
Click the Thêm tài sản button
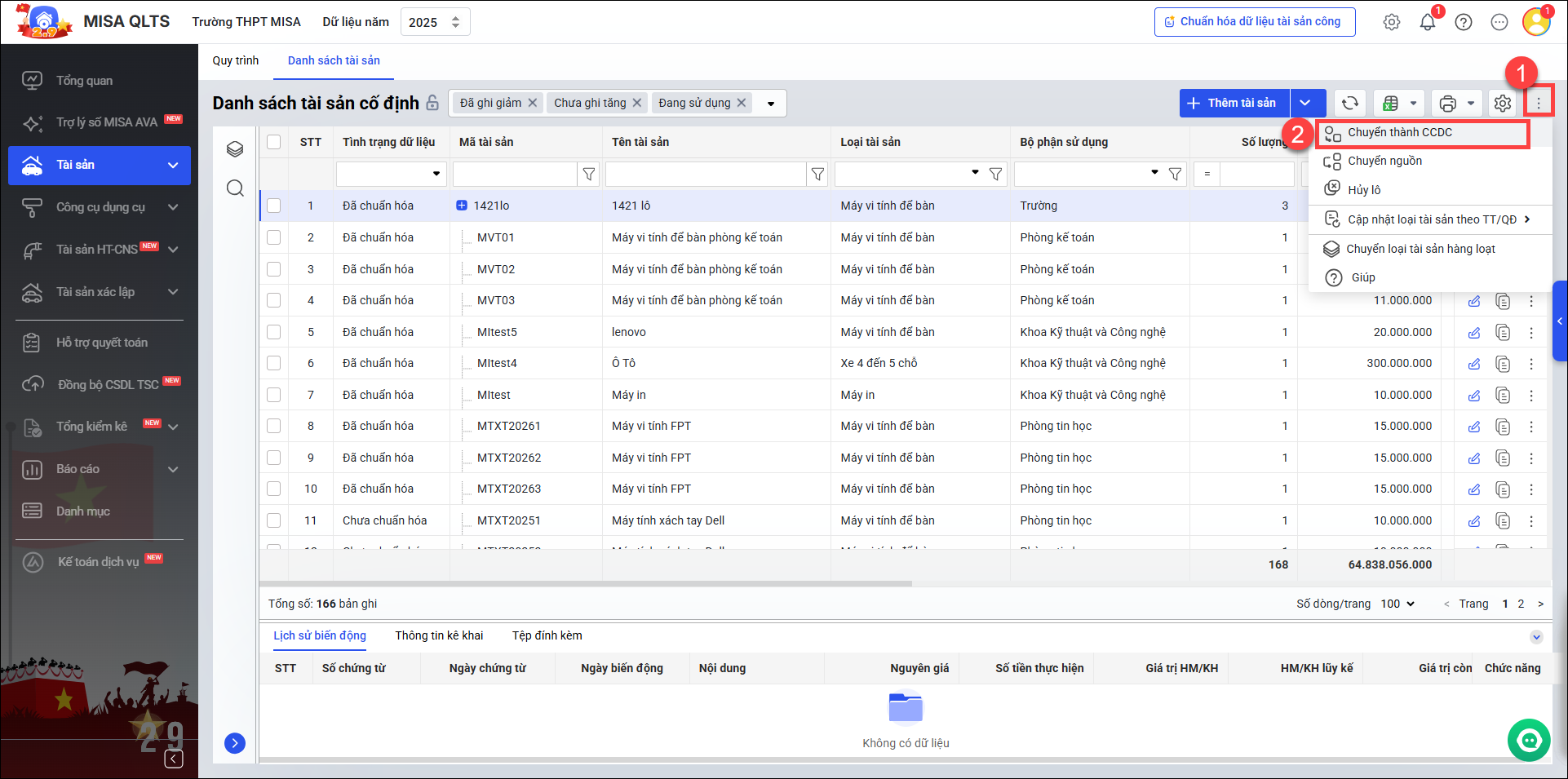click(x=1234, y=104)
